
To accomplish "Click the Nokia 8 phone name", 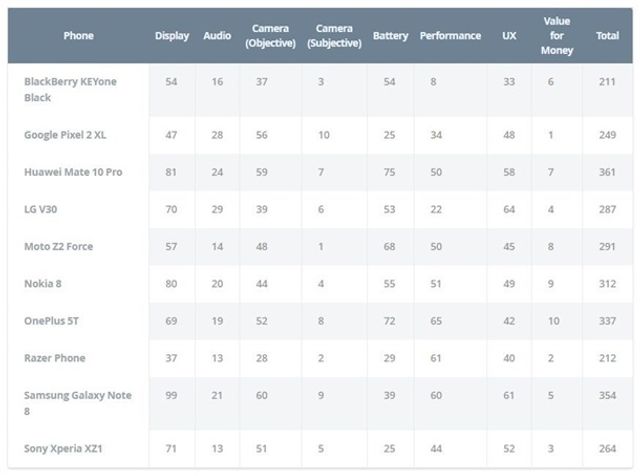I will tap(44, 283).
